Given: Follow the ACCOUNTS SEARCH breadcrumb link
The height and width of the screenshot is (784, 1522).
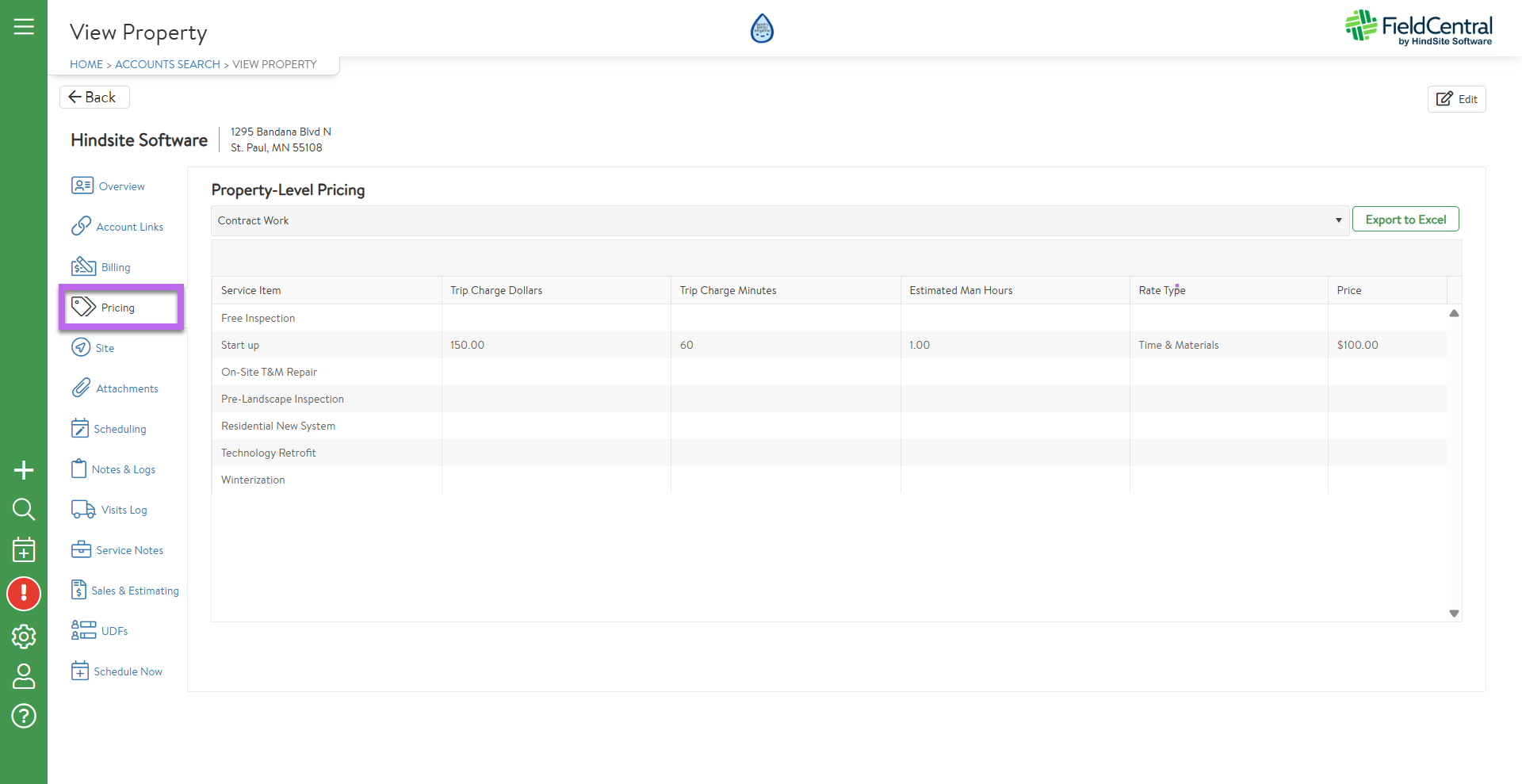Looking at the screenshot, I should coord(167,64).
